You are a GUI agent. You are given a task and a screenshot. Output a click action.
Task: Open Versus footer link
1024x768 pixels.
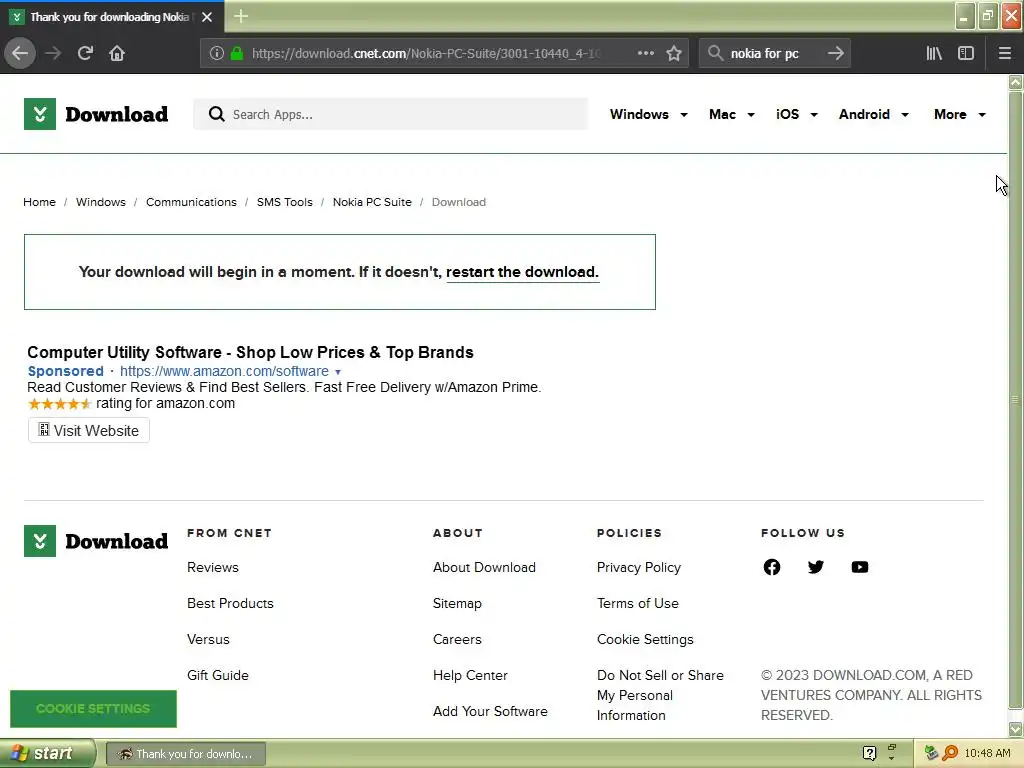click(208, 639)
